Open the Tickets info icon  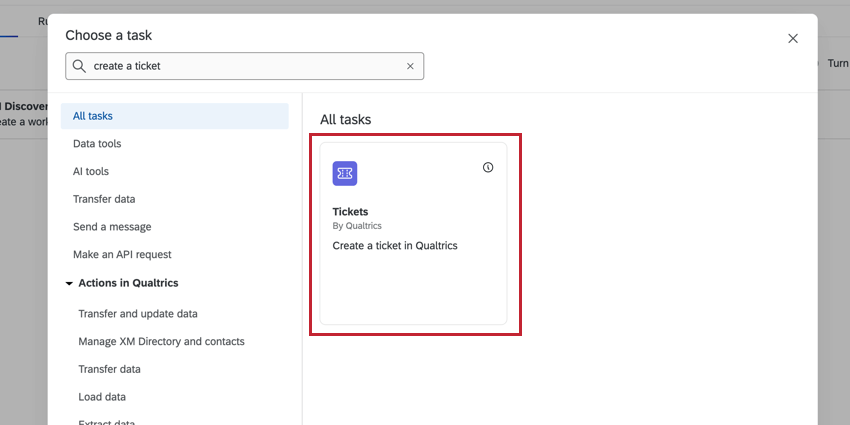[488, 168]
